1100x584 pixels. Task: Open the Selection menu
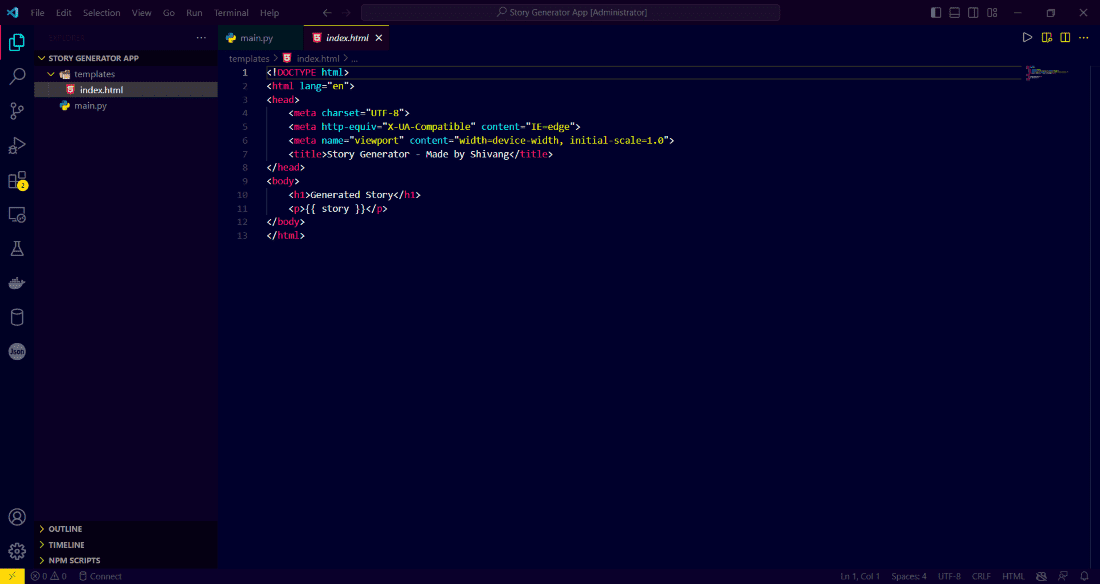102,13
